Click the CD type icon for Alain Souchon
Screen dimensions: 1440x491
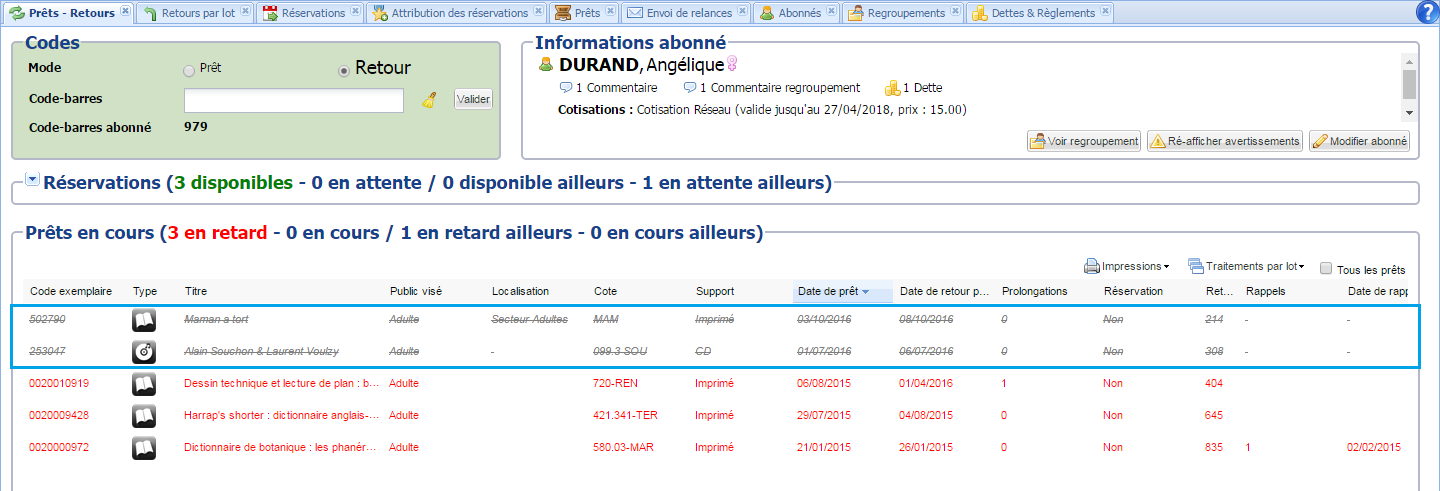tap(144, 352)
